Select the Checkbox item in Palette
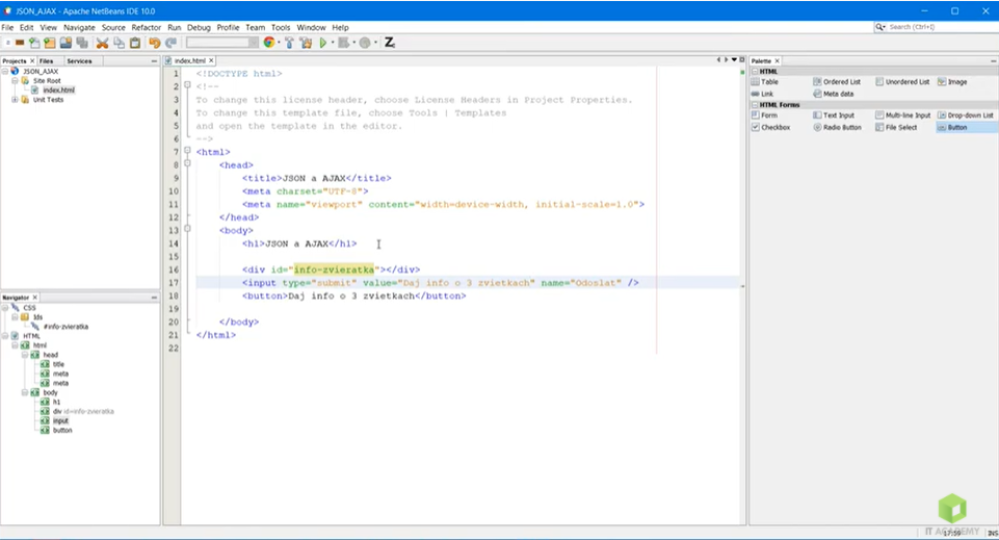The height and width of the screenshot is (540, 999). point(770,128)
